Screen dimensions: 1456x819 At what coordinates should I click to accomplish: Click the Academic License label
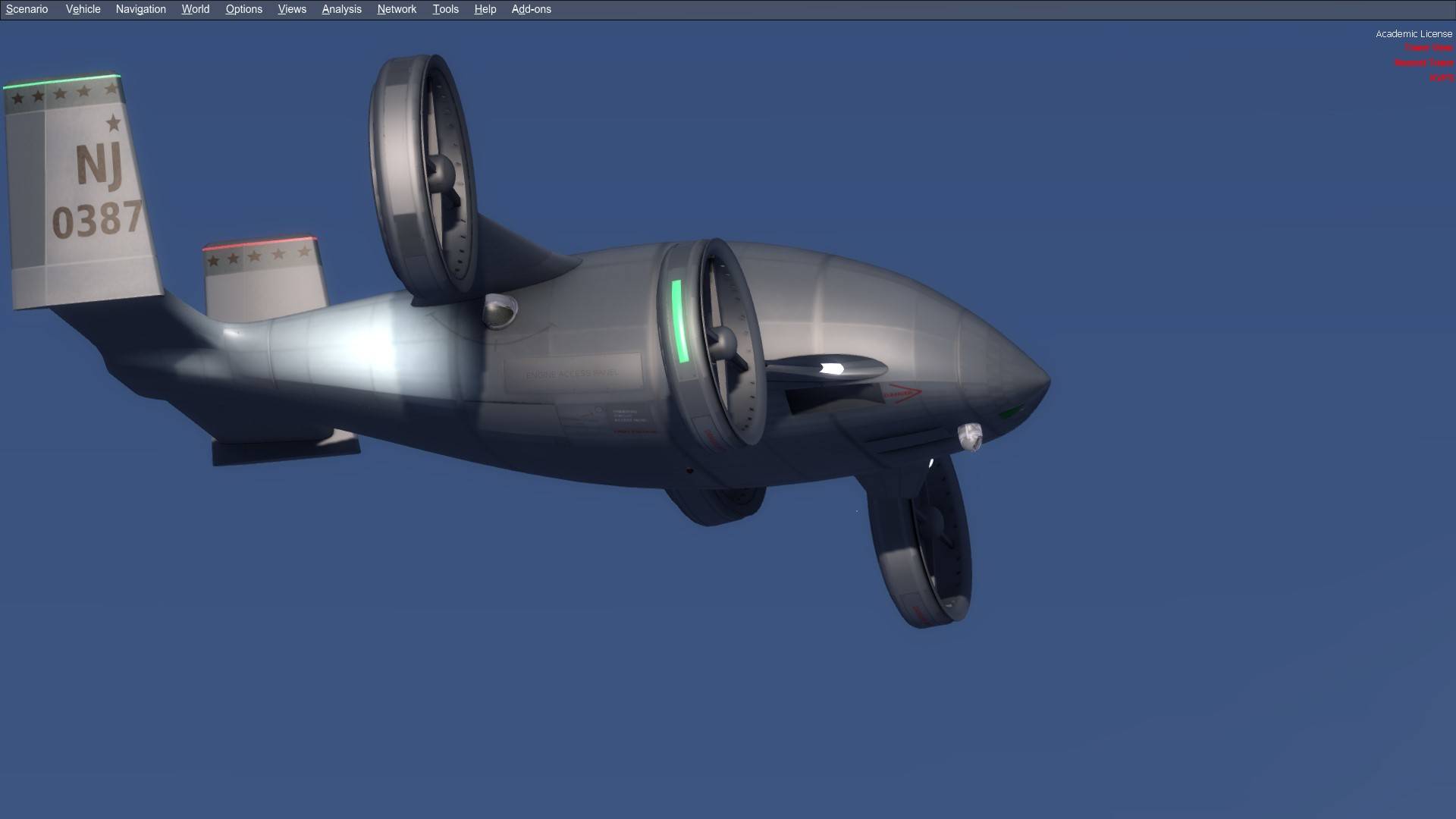pos(1414,33)
